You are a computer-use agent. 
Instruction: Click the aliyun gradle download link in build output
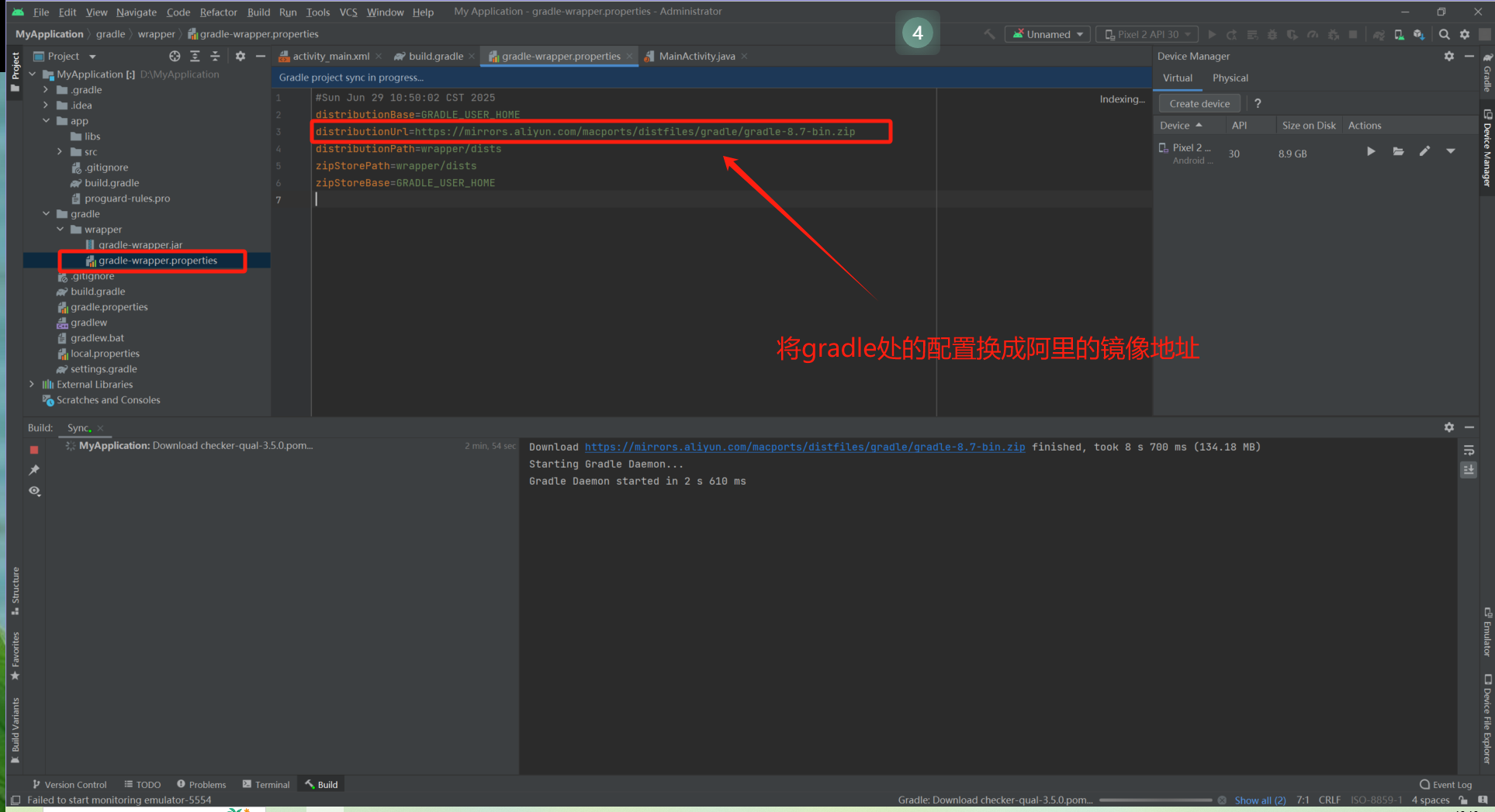805,447
